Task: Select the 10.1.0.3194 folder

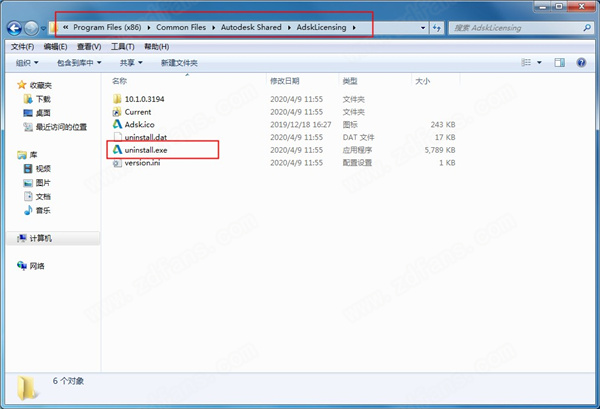Action: tap(144, 99)
